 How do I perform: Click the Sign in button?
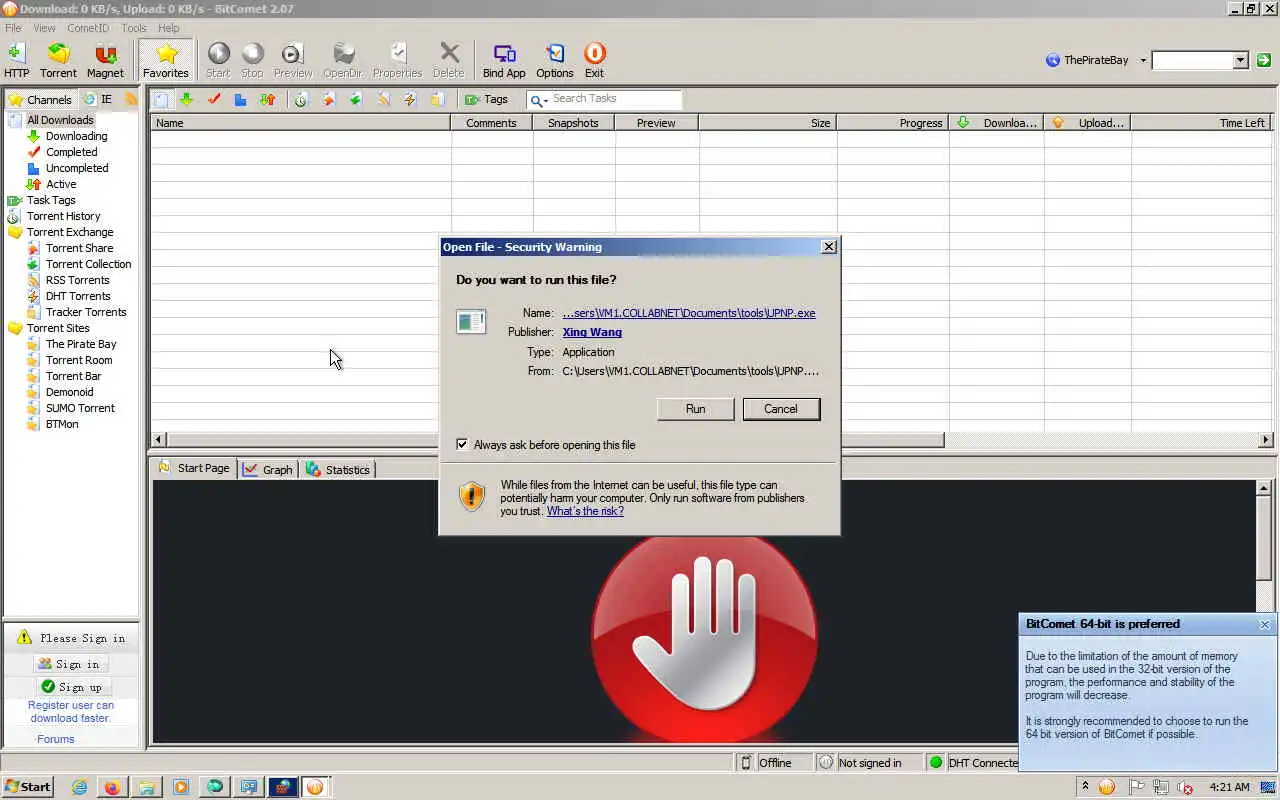click(70, 664)
